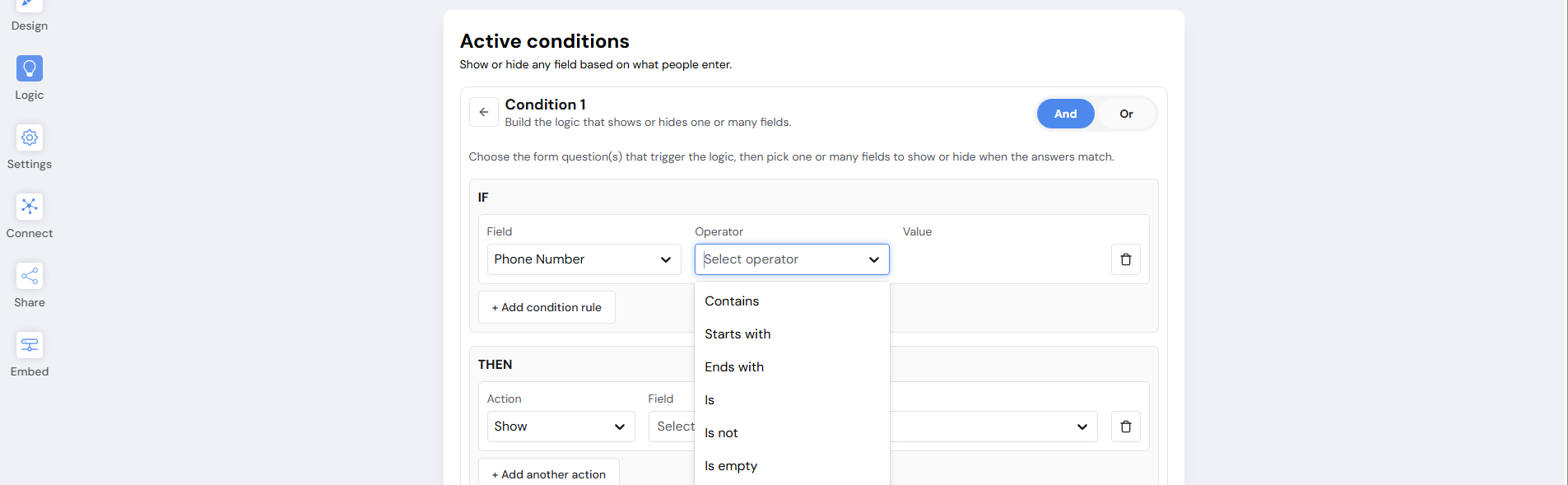The image size is (1568, 485).
Task: Delete the THEN action trash icon
Action: click(x=1126, y=427)
